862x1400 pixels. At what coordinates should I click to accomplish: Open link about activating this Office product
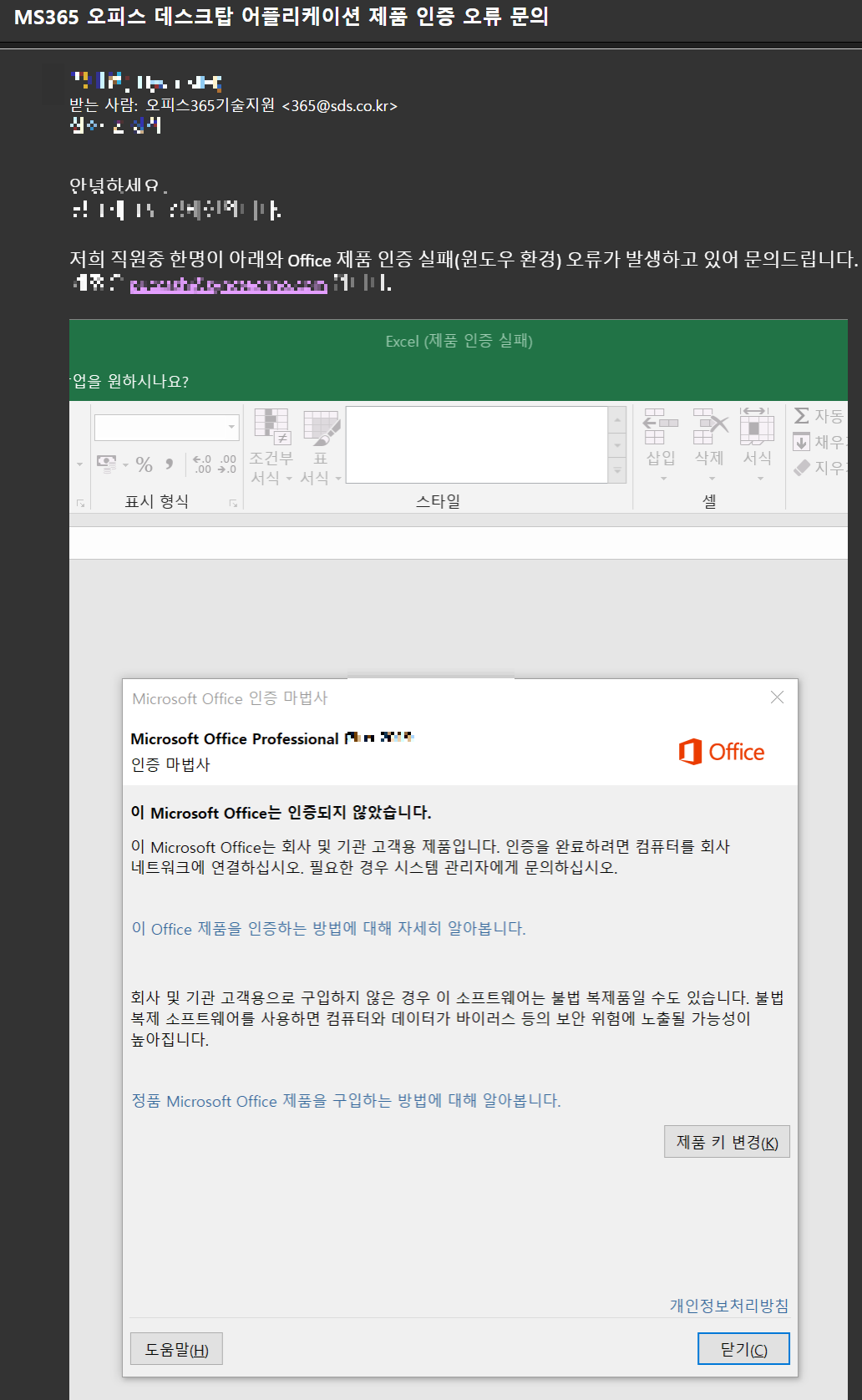click(x=328, y=928)
